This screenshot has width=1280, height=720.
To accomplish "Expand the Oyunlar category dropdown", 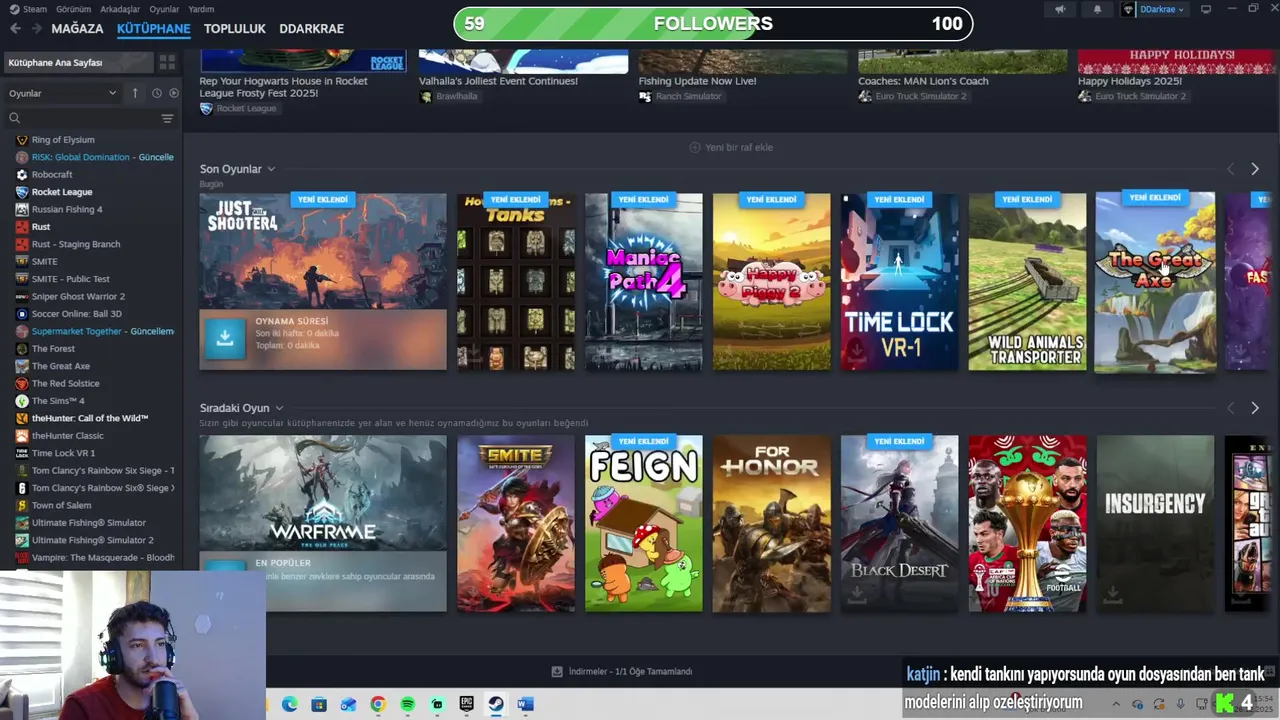I will coord(63,93).
